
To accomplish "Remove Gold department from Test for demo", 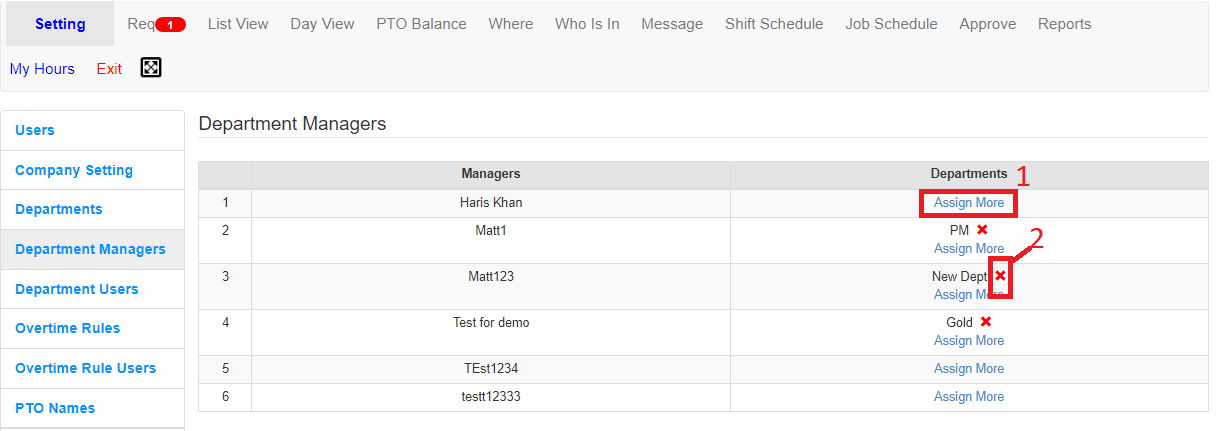I will (x=985, y=322).
